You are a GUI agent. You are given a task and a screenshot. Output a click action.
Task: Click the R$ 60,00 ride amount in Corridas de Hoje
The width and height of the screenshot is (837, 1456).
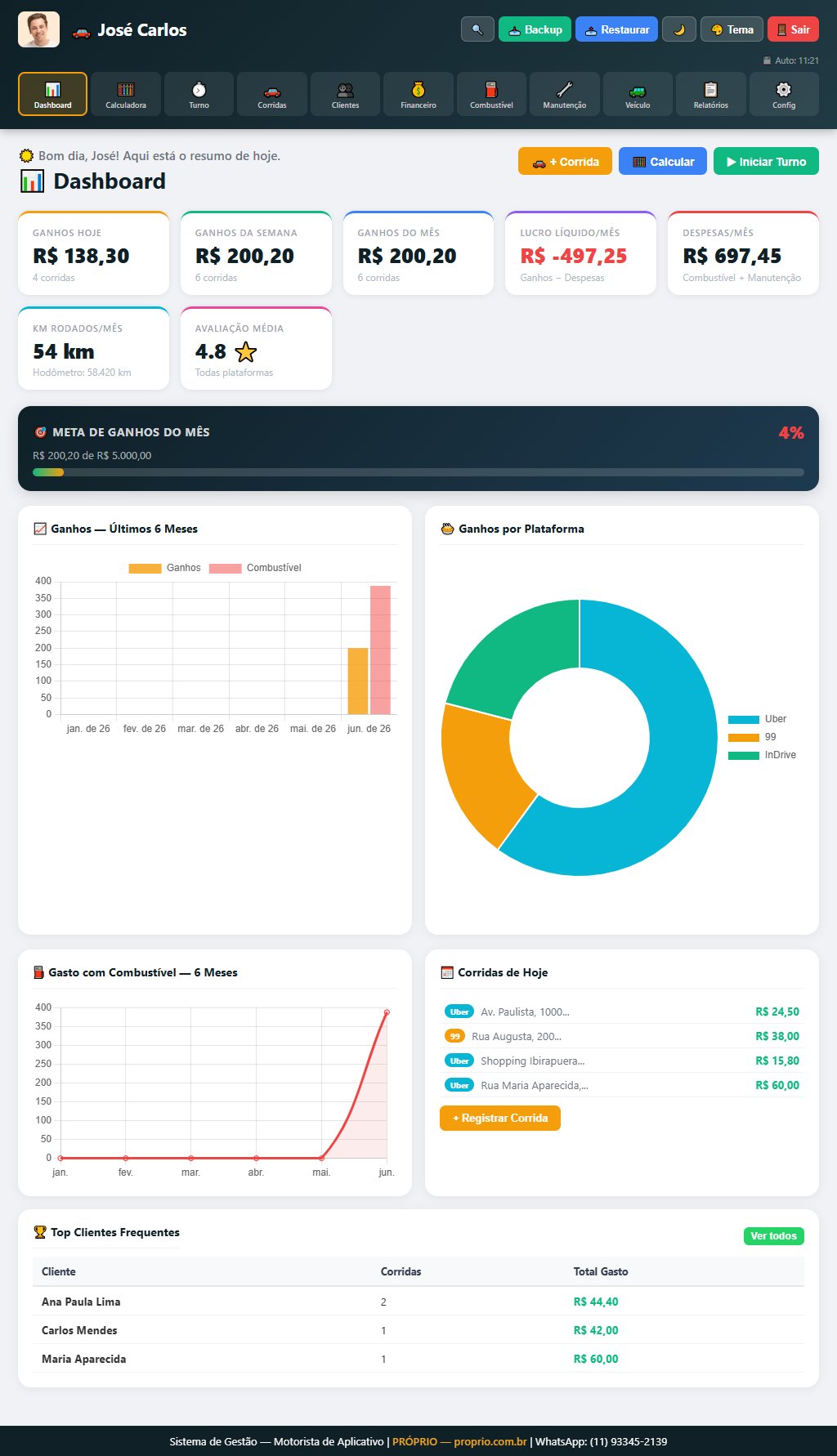click(x=777, y=1085)
